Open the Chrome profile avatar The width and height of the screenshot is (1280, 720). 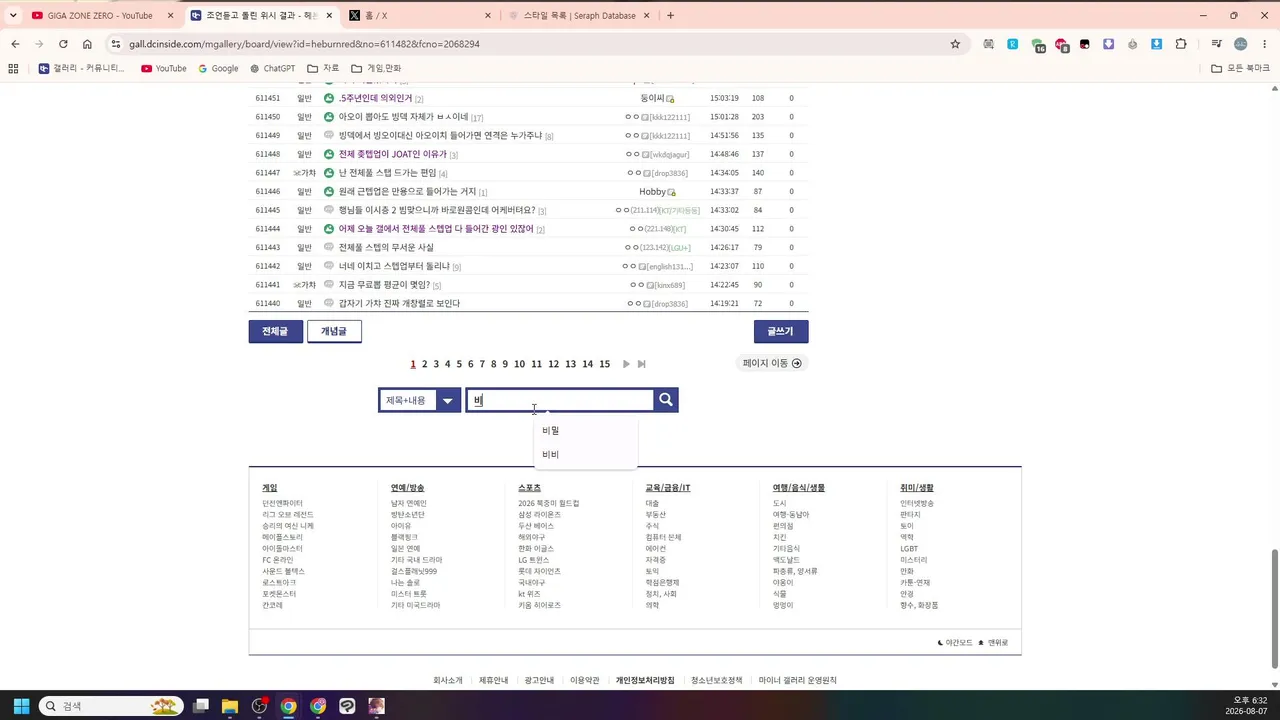click(1241, 44)
